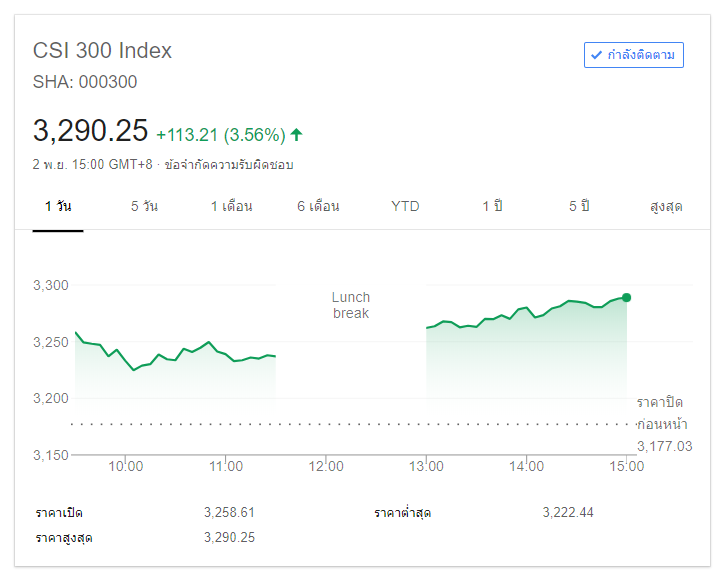The image size is (725, 583).
Task: Show the 6 เดือน chart range
Action: [x=318, y=206]
